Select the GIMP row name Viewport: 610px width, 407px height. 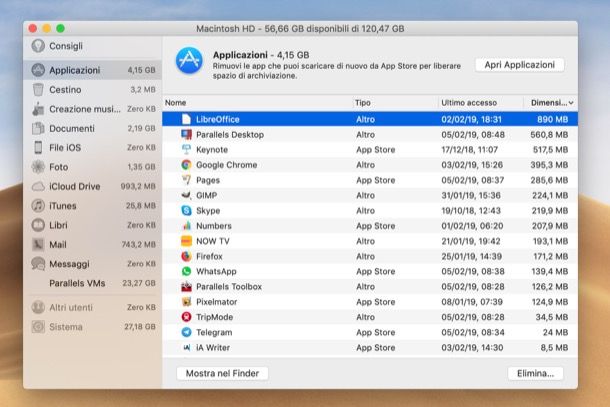coord(207,195)
